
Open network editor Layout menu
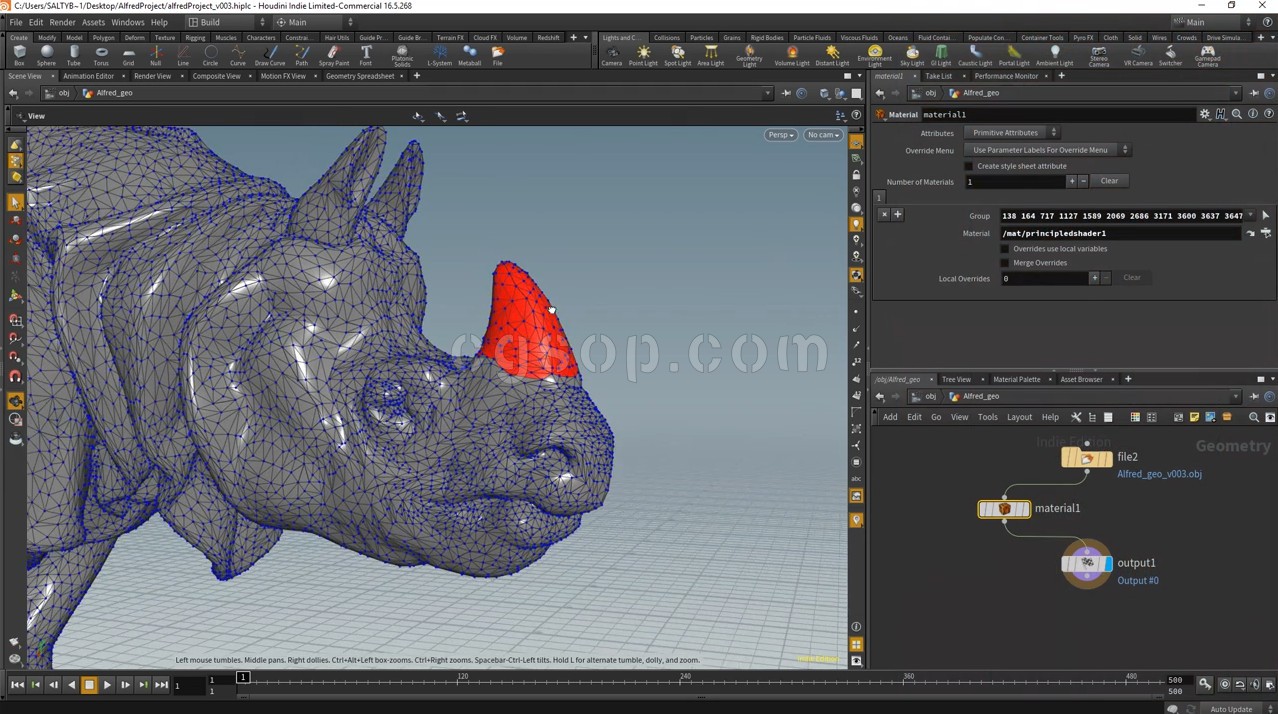pos(1019,417)
